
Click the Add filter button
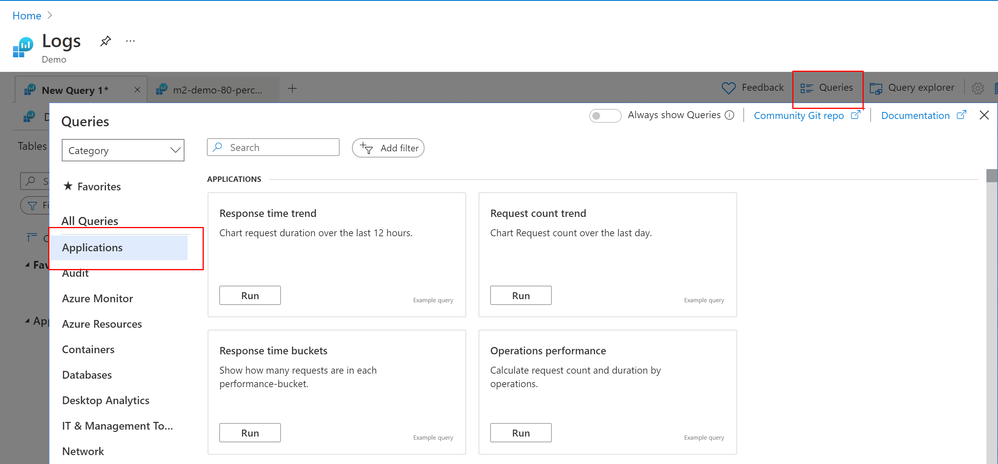coord(388,148)
